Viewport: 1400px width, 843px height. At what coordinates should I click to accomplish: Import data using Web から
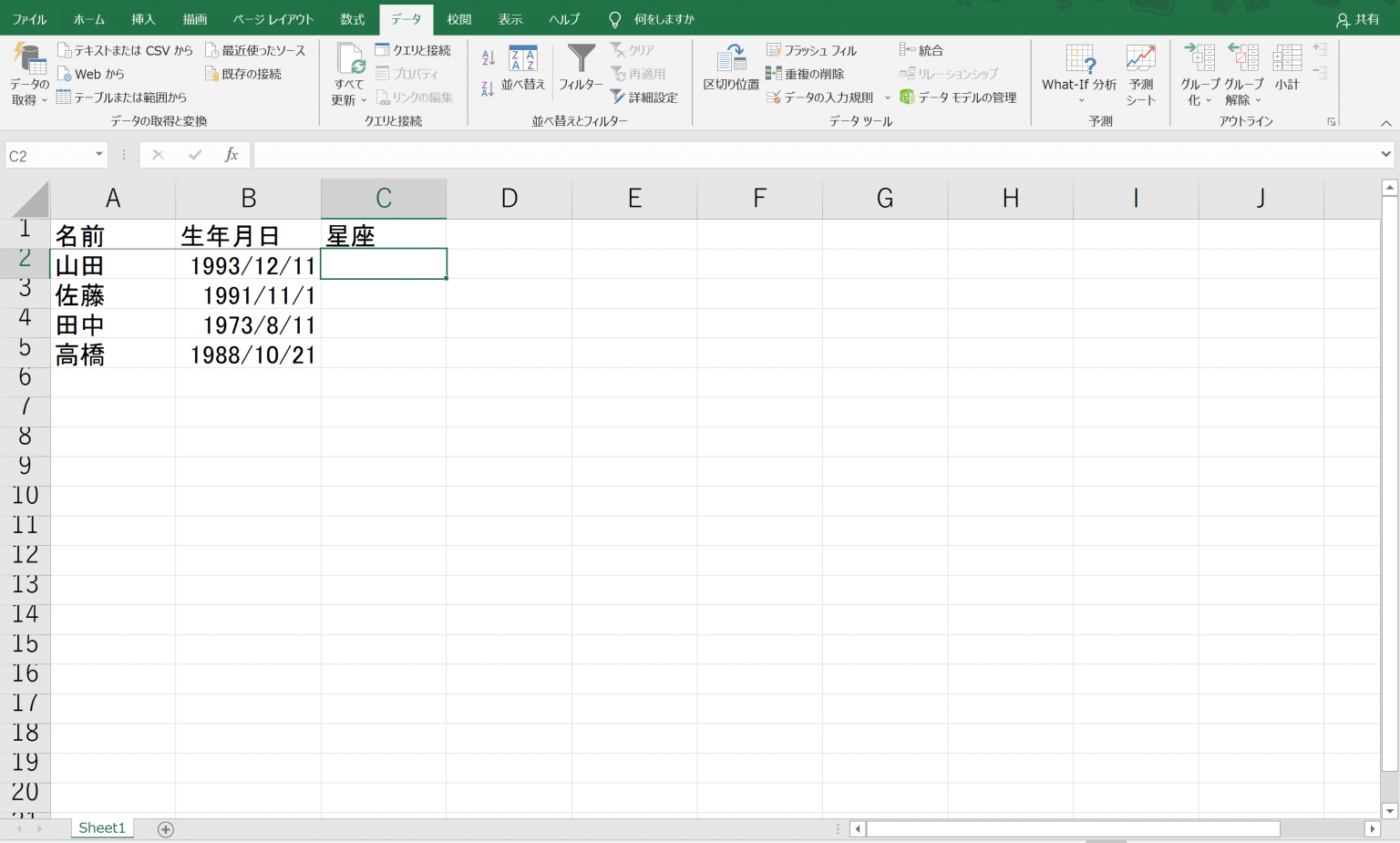click(90, 74)
